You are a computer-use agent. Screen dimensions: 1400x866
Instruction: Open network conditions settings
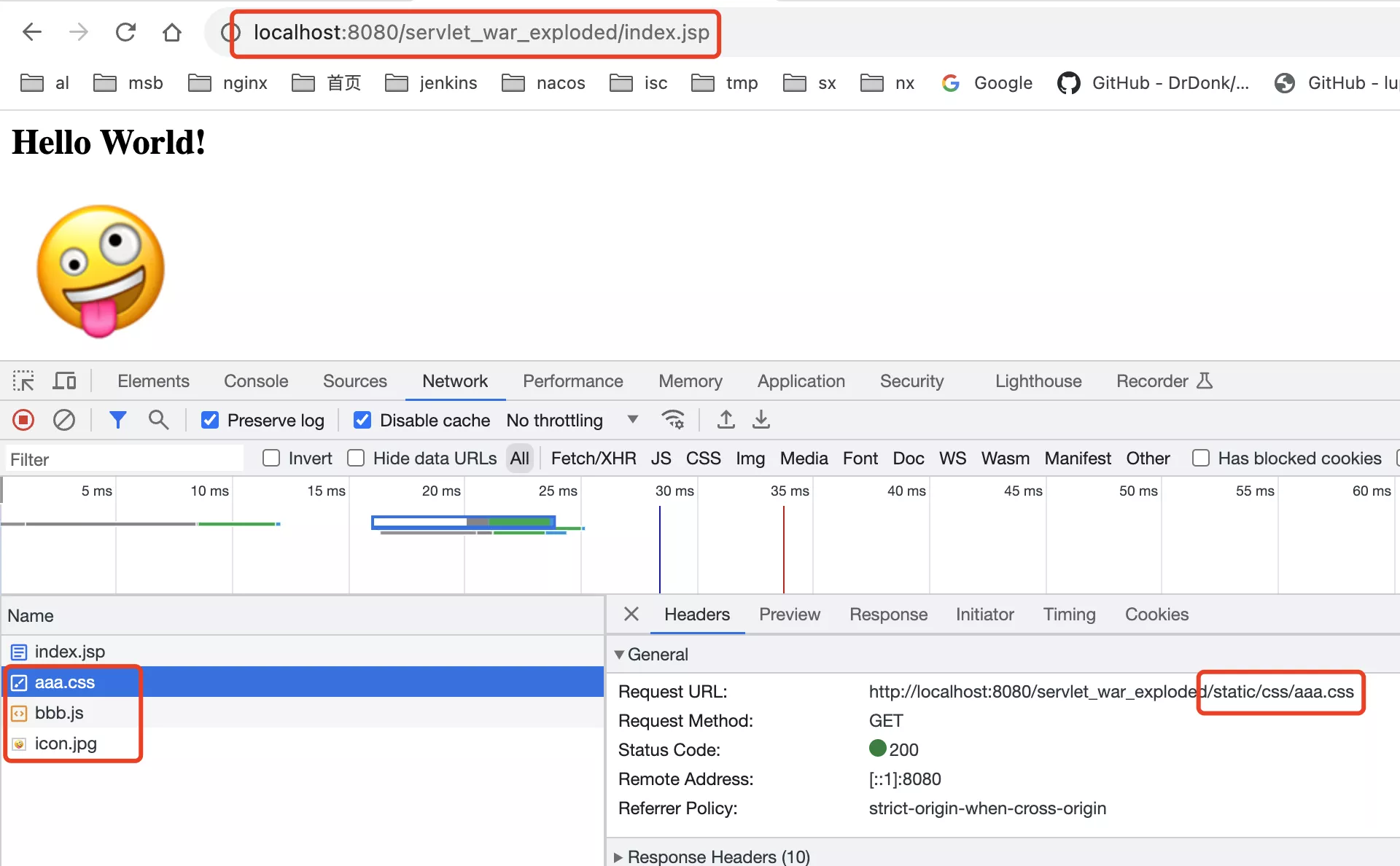pos(672,420)
